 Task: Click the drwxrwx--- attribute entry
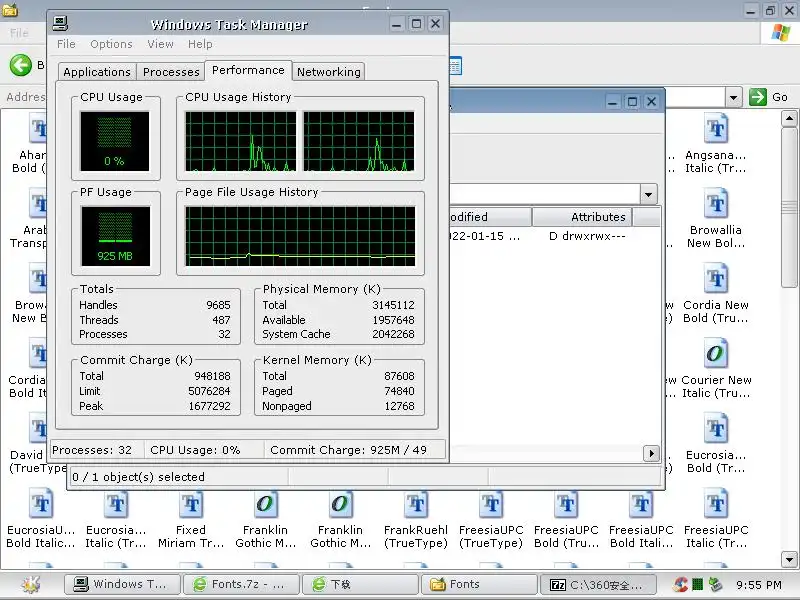pos(587,236)
